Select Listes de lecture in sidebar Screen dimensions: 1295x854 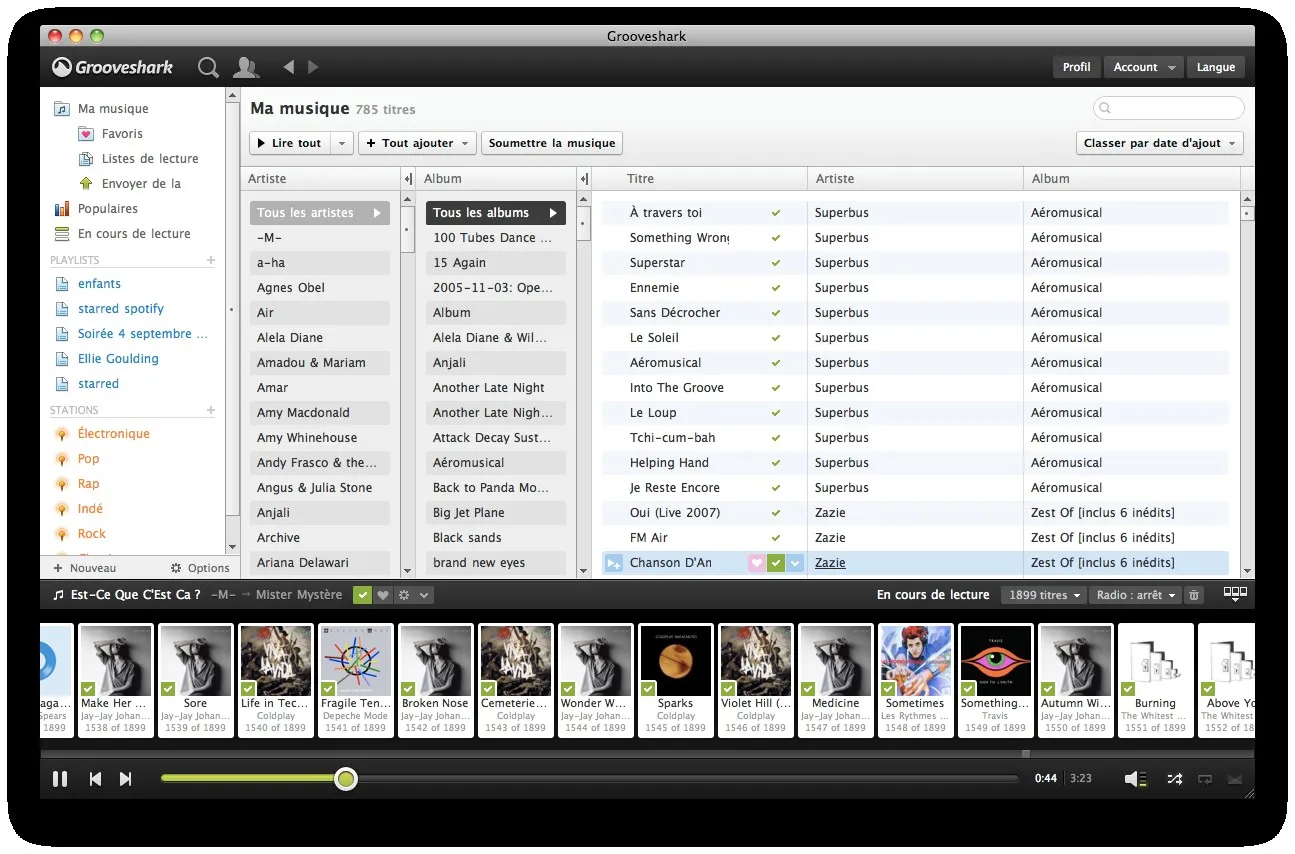tap(150, 159)
